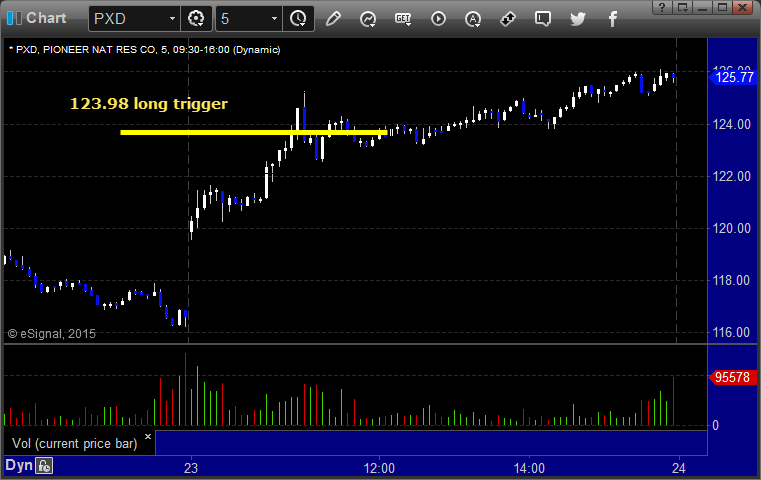Toggle the lock icon next to Dyn

pyautogui.click(x=44, y=466)
